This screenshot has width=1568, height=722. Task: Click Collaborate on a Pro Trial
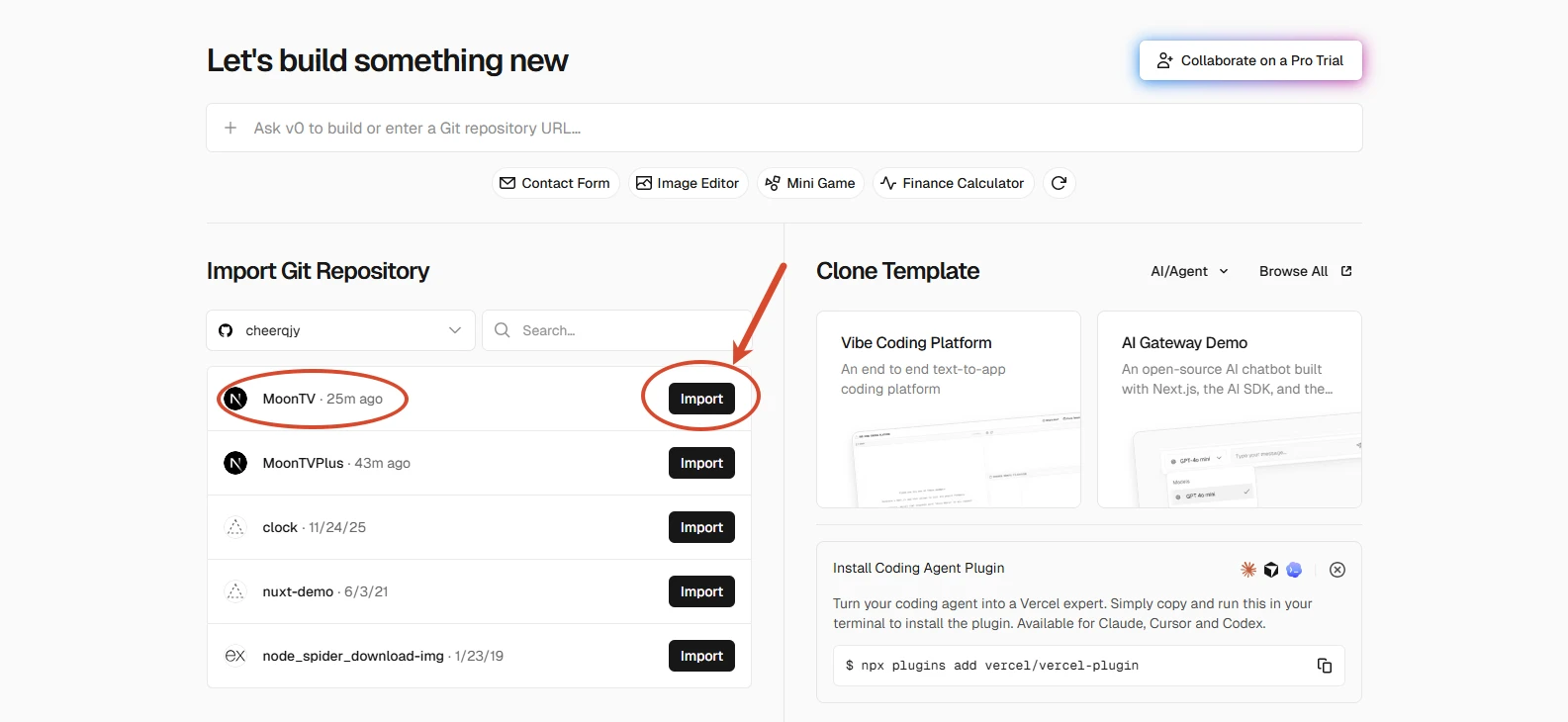click(1250, 60)
